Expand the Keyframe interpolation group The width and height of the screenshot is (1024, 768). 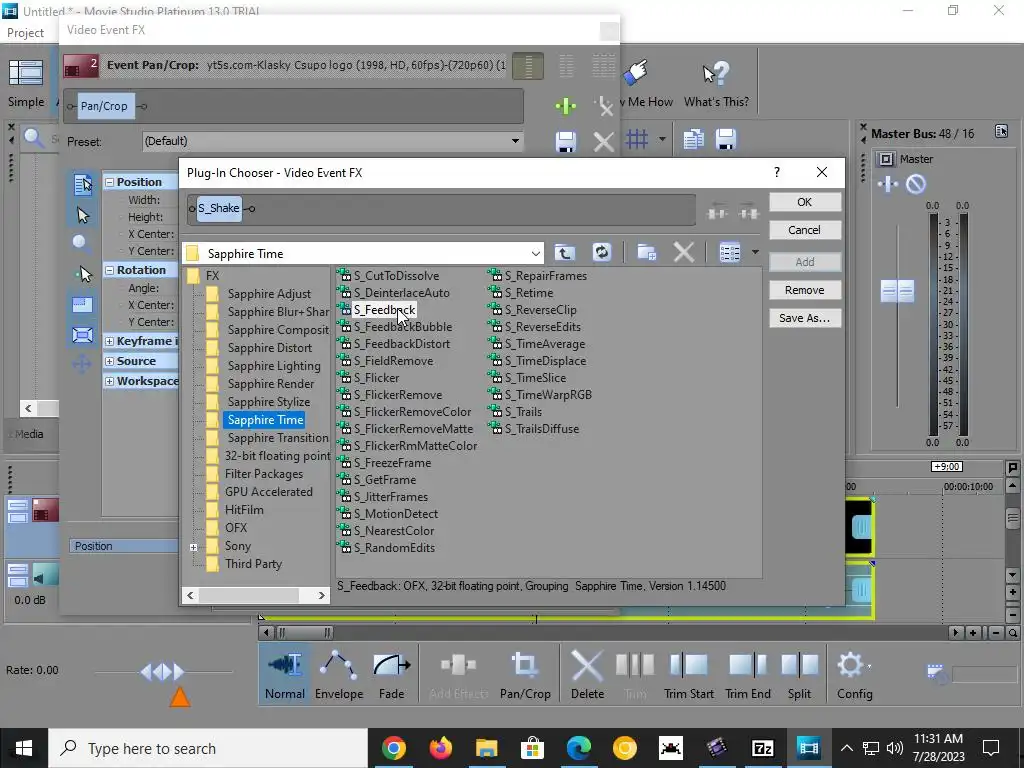click(110, 342)
